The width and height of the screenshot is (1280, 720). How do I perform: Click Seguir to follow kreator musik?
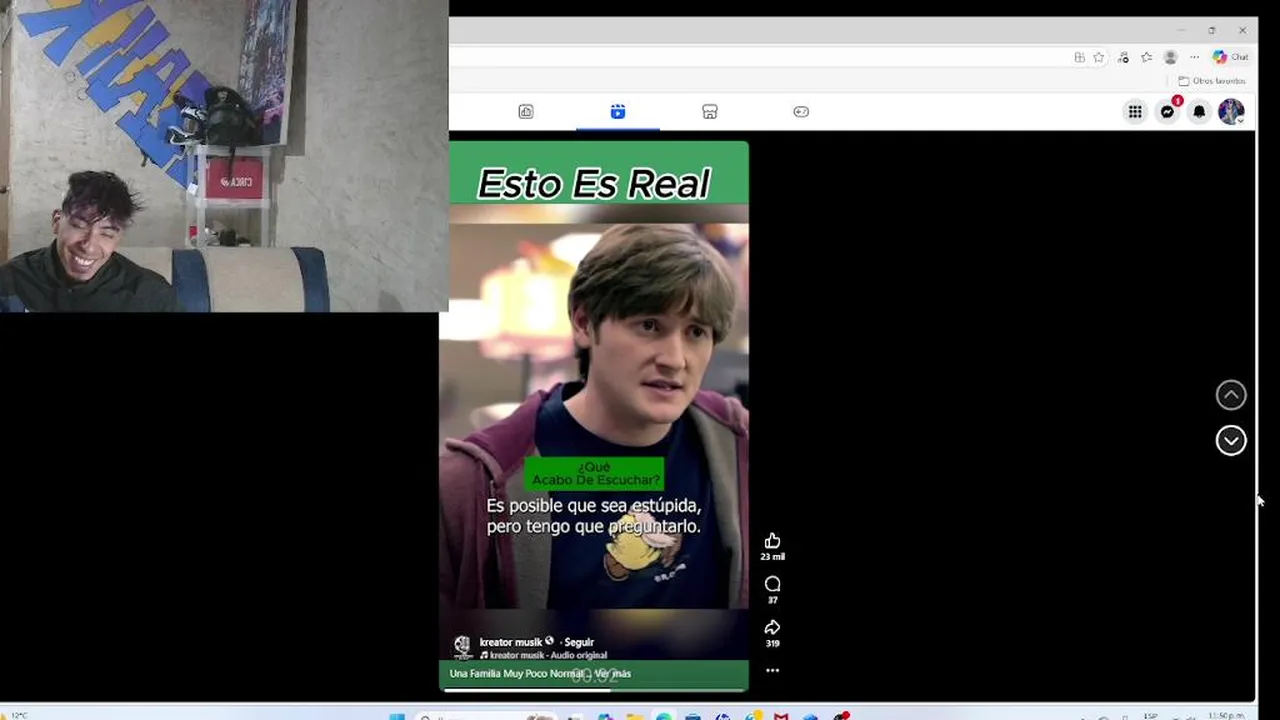point(579,642)
